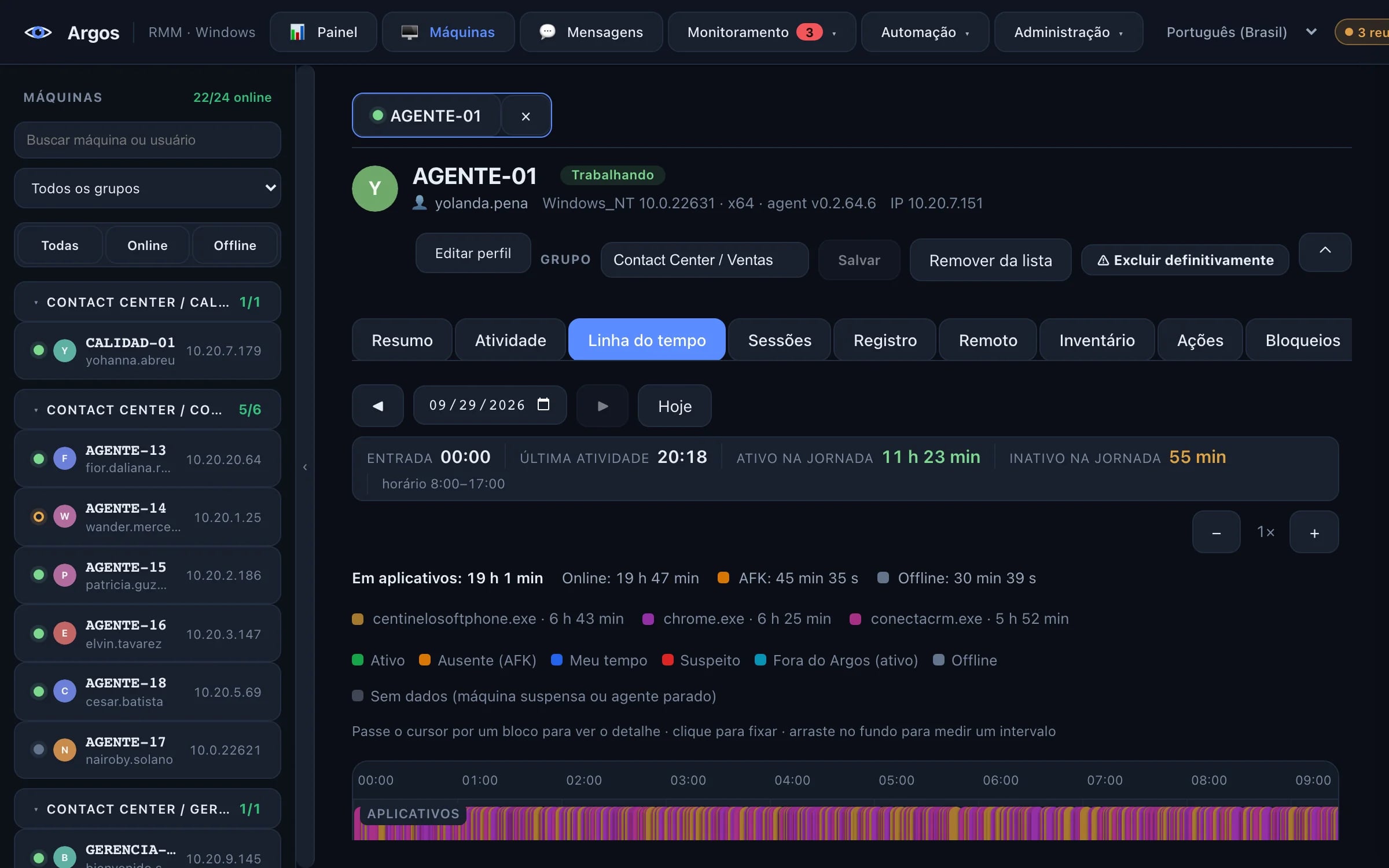
Task: Click the yolanda.pena user icon
Action: pos(420,203)
